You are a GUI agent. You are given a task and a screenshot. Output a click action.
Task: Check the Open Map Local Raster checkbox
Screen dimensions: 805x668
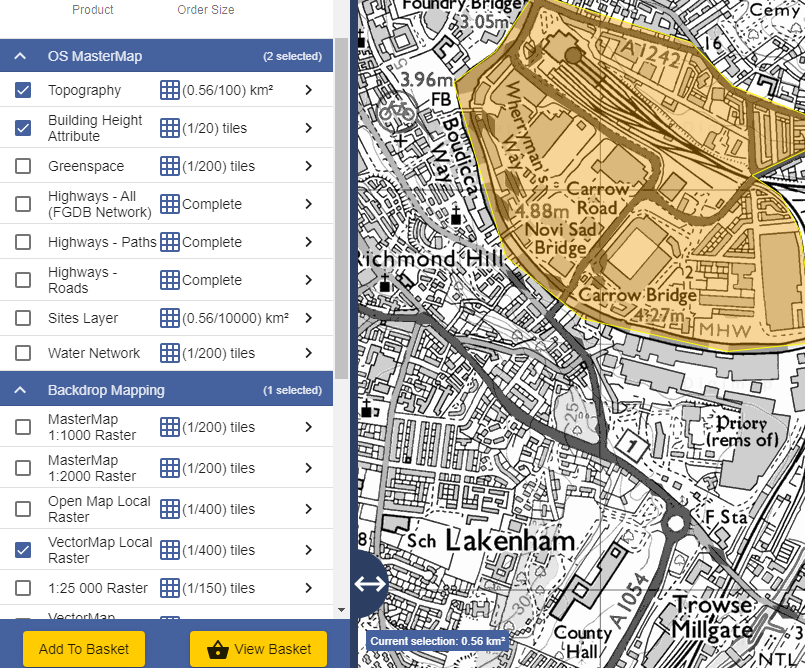coord(23,509)
